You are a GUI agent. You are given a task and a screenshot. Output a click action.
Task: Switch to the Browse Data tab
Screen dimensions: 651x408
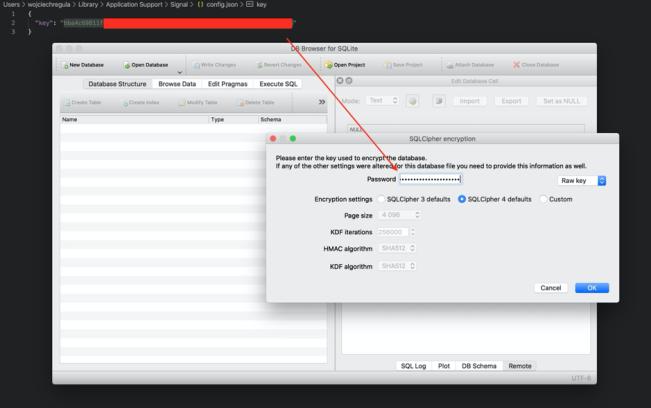click(177, 84)
